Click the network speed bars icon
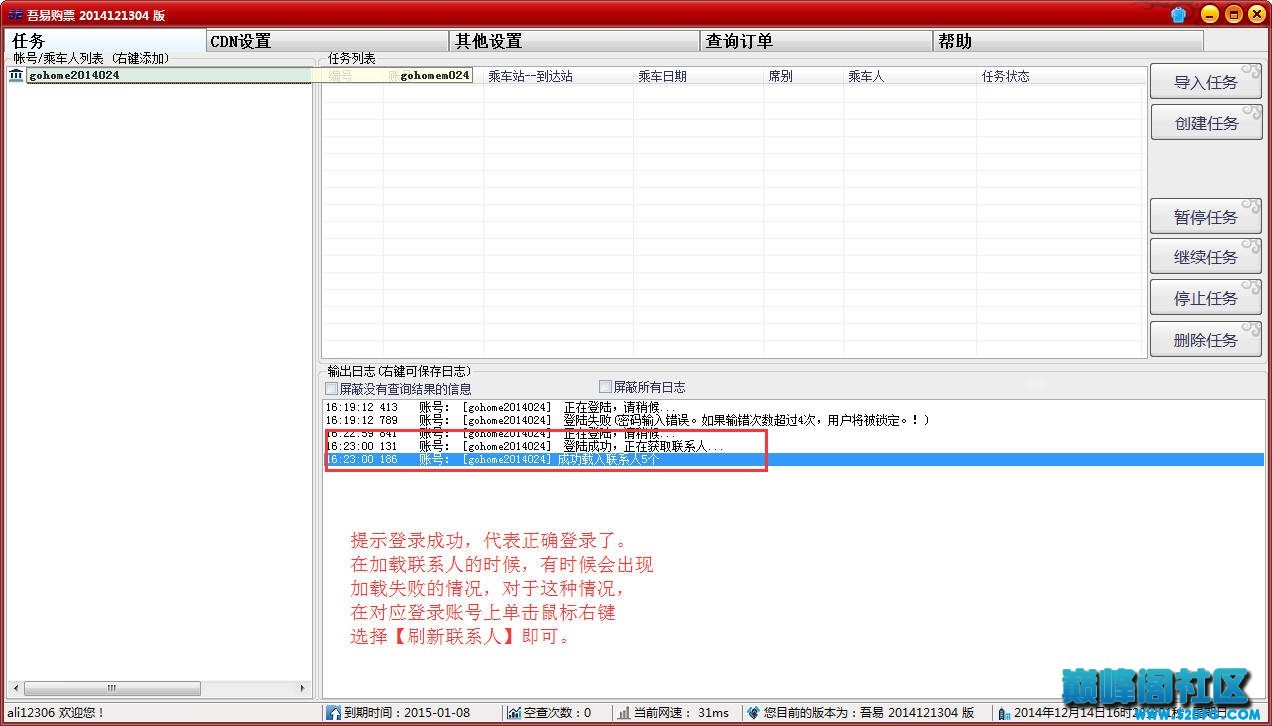Viewport: 1272px width, 726px height. click(624, 713)
